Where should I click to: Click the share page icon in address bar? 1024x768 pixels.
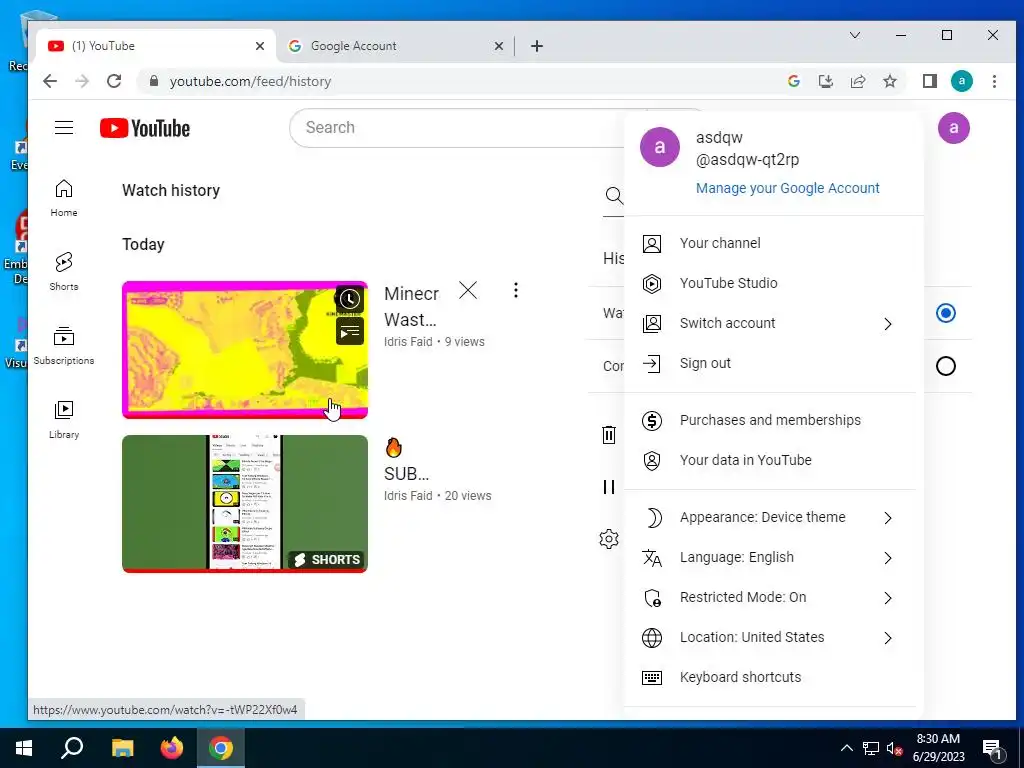[x=857, y=81]
